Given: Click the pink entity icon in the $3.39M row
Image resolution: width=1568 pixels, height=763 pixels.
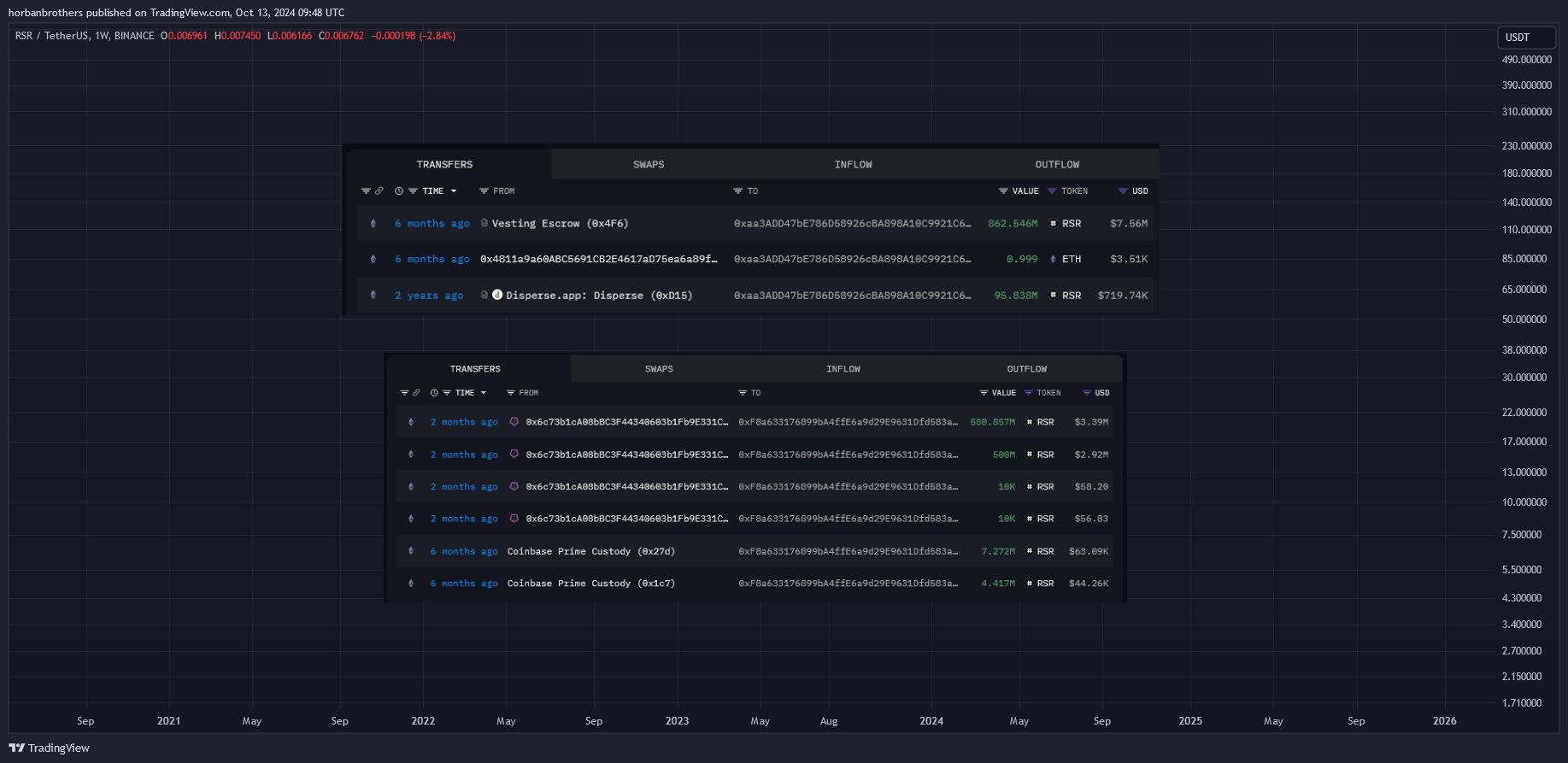Looking at the screenshot, I should [514, 421].
